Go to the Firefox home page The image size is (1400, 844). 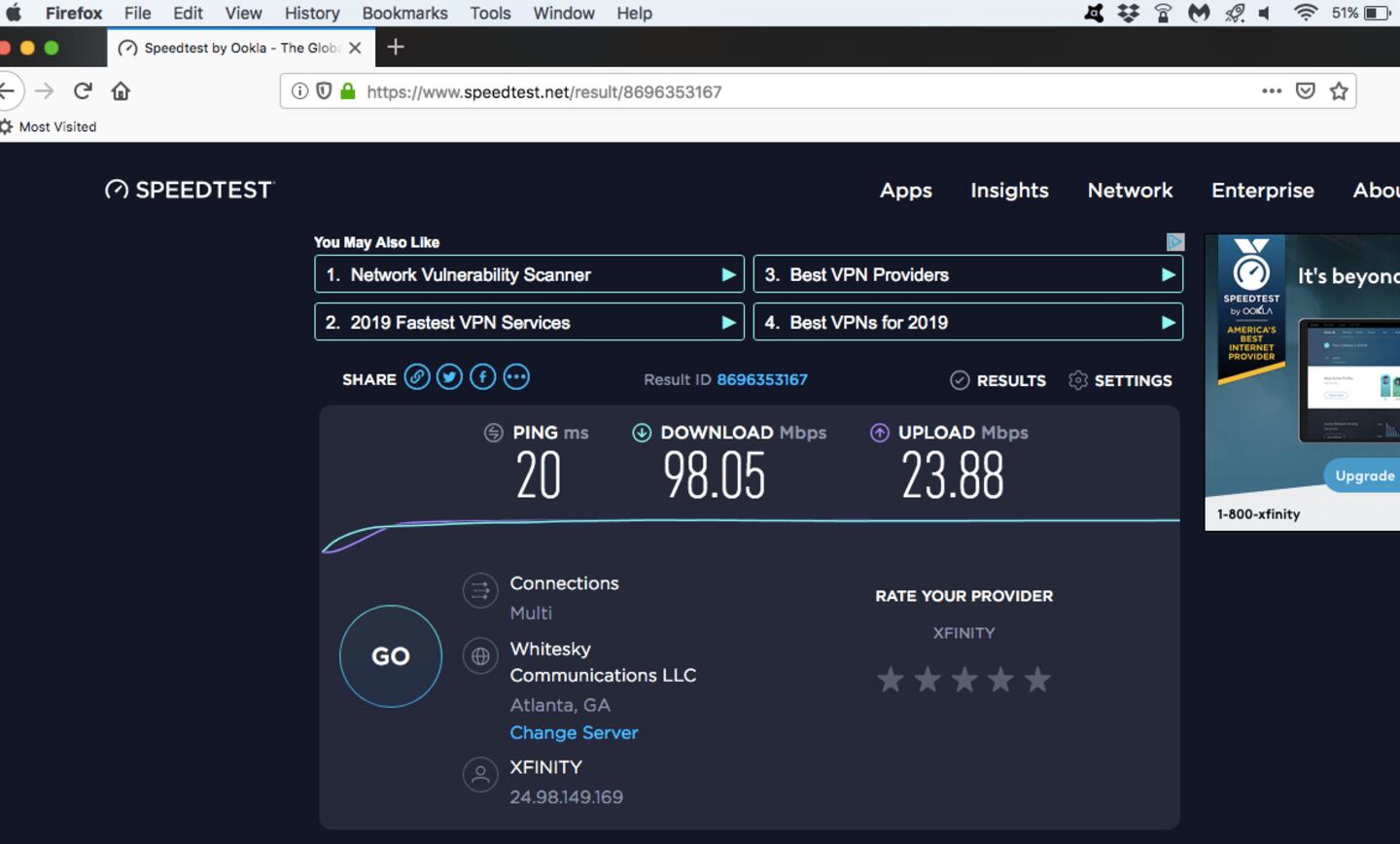coord(121,91)
